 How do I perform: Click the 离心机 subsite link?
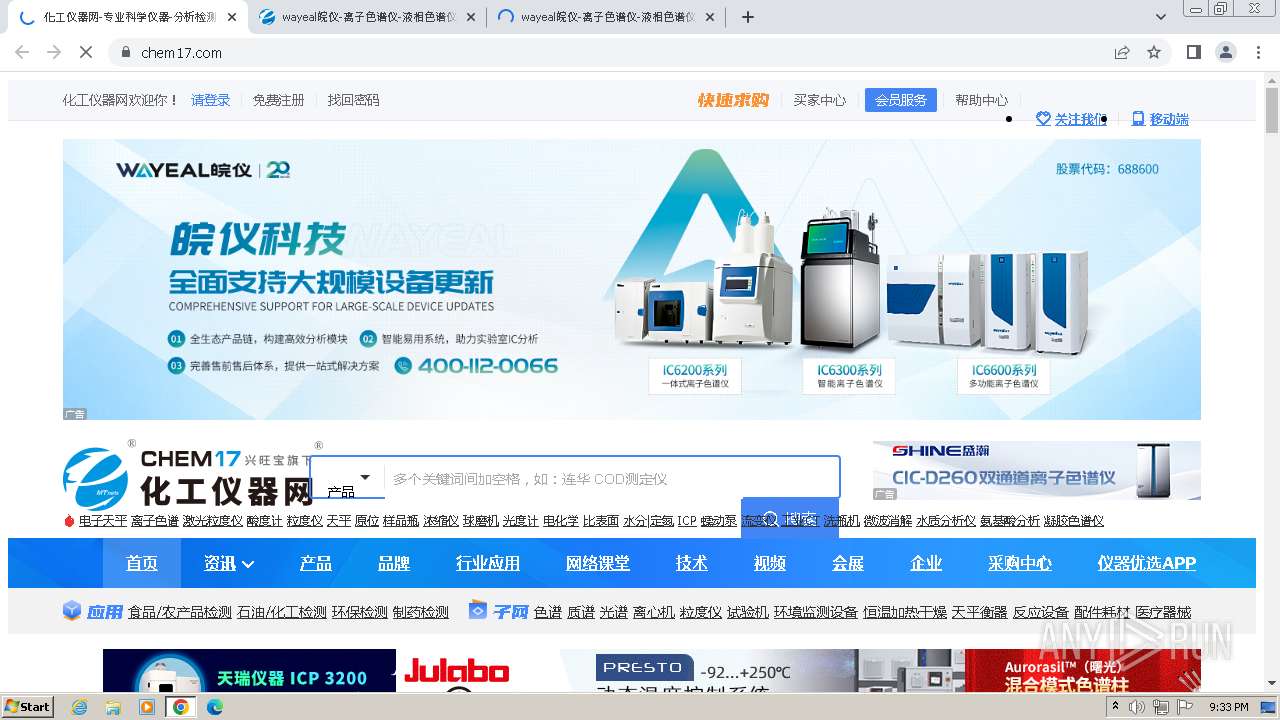tap(655, 612)
